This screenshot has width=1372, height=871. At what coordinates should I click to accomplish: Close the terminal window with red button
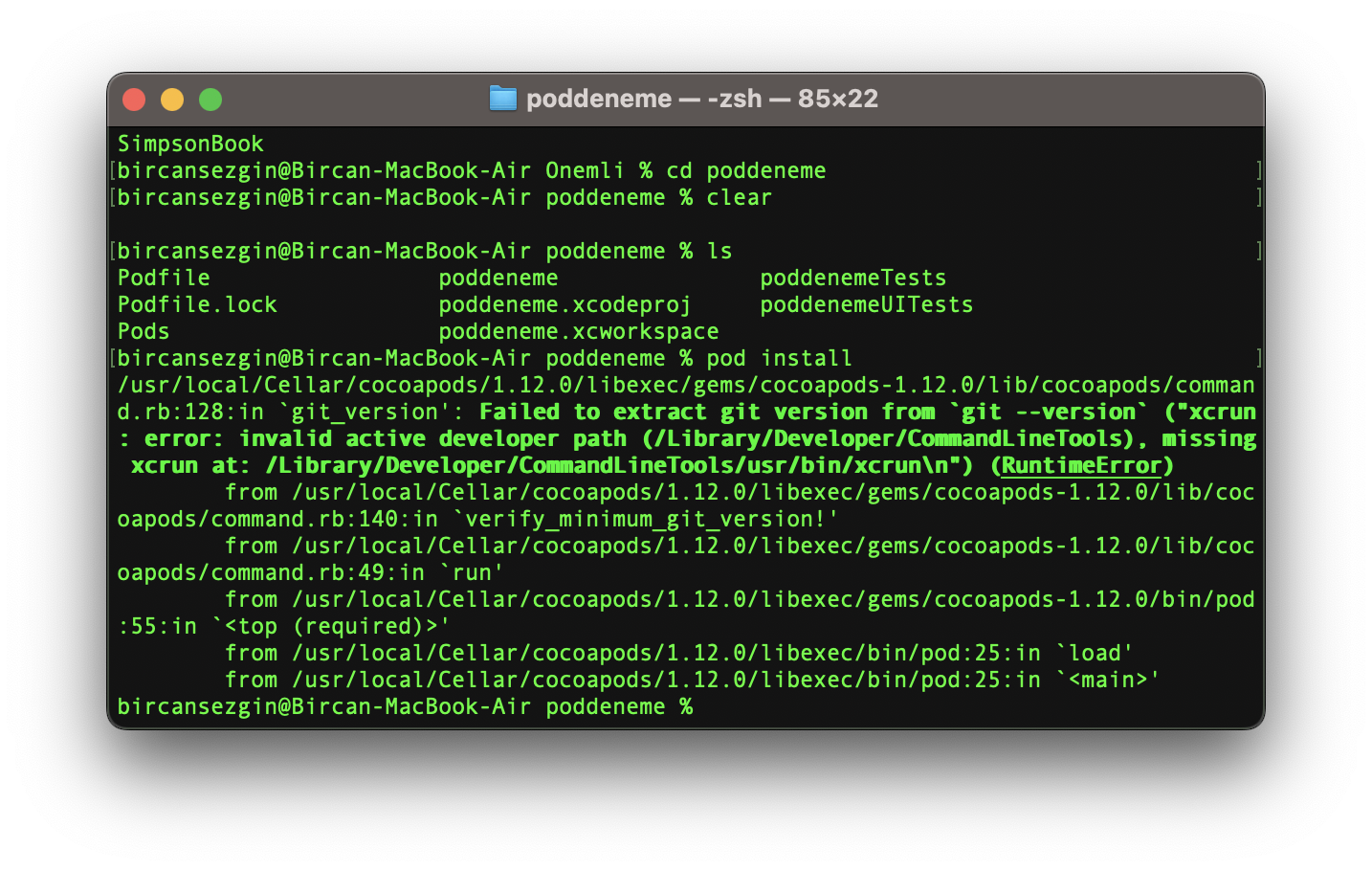134,100
